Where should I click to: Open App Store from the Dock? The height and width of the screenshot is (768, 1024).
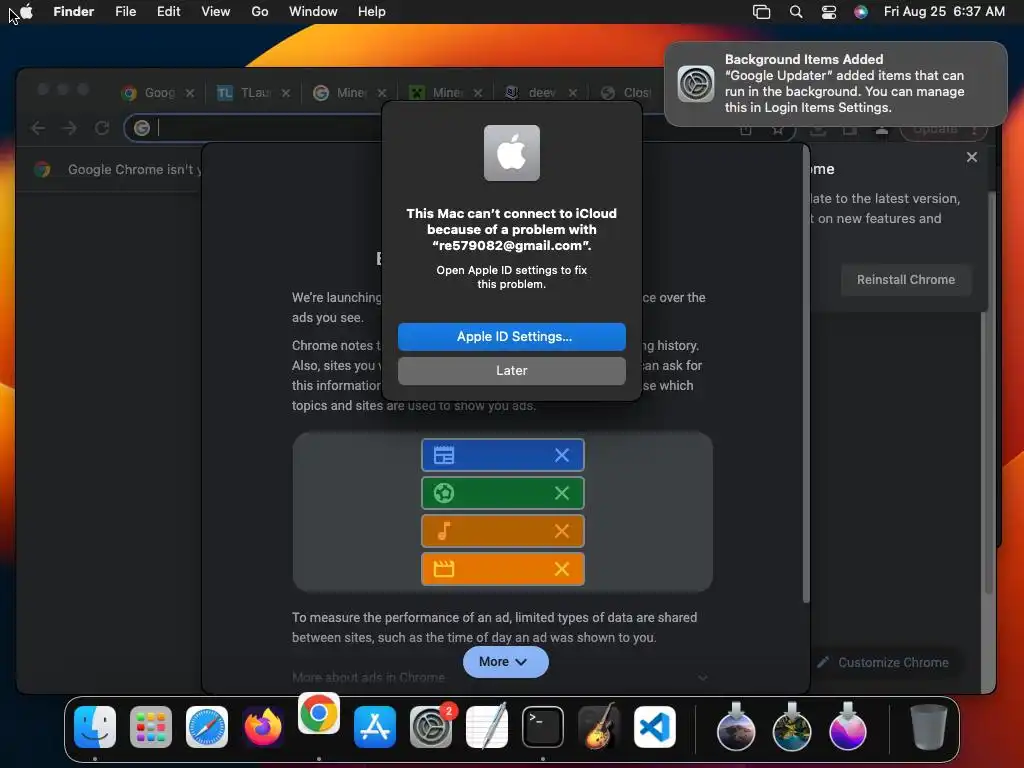(x=375, y=727)
